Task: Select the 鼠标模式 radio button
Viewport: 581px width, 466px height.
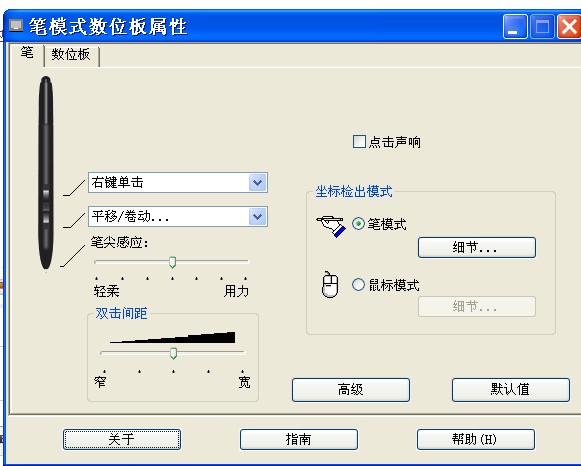Action: tap(358, 284)
